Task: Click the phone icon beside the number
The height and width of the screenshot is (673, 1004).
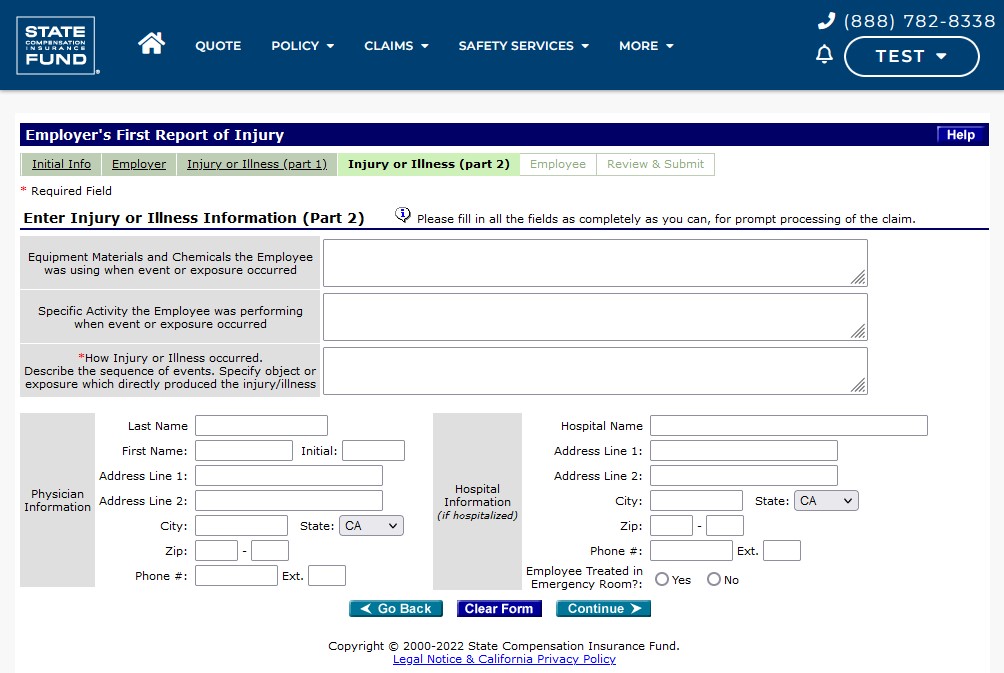Action: tap(826, 21)
